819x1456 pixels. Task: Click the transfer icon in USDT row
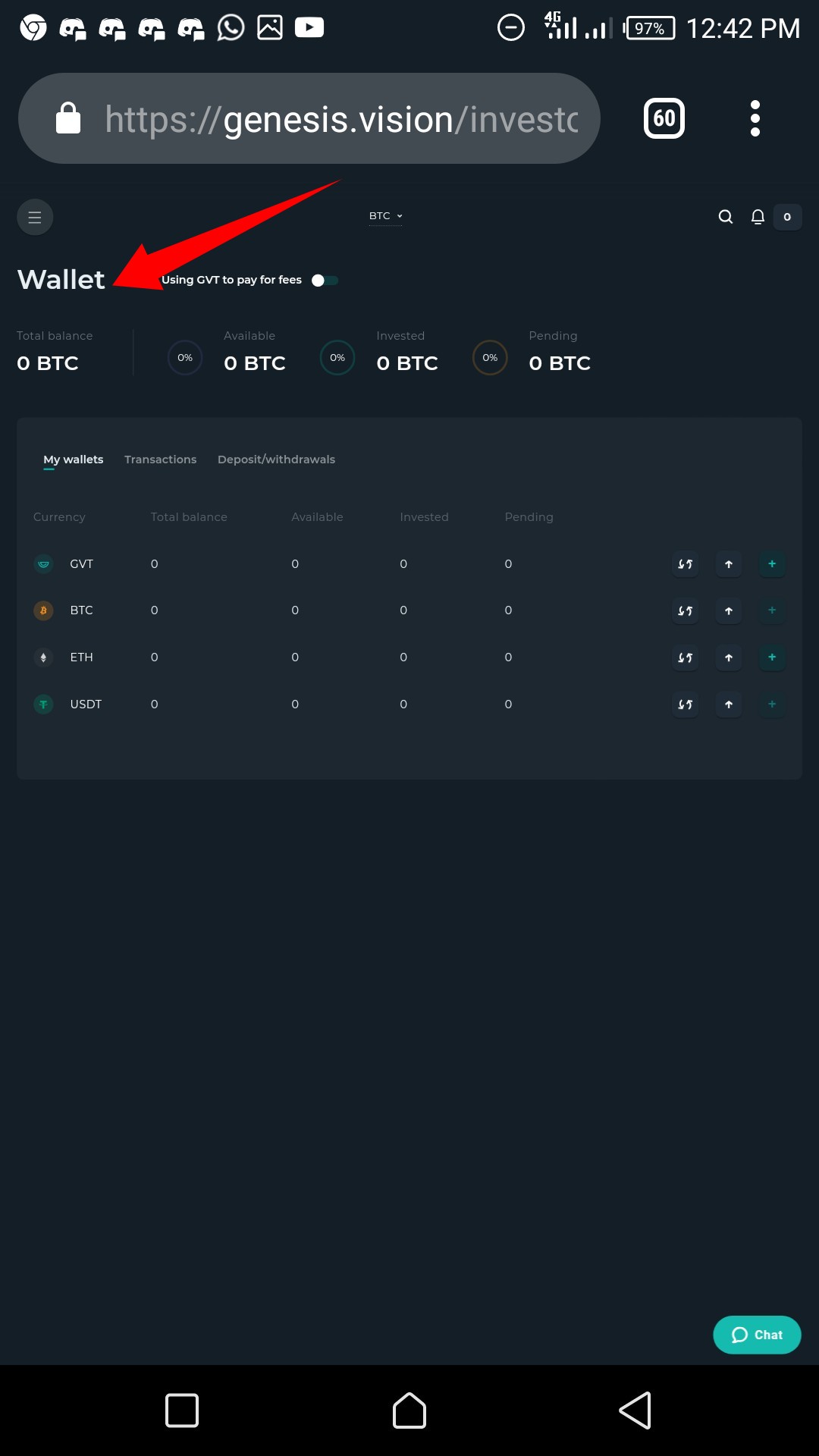pos(686,704)
